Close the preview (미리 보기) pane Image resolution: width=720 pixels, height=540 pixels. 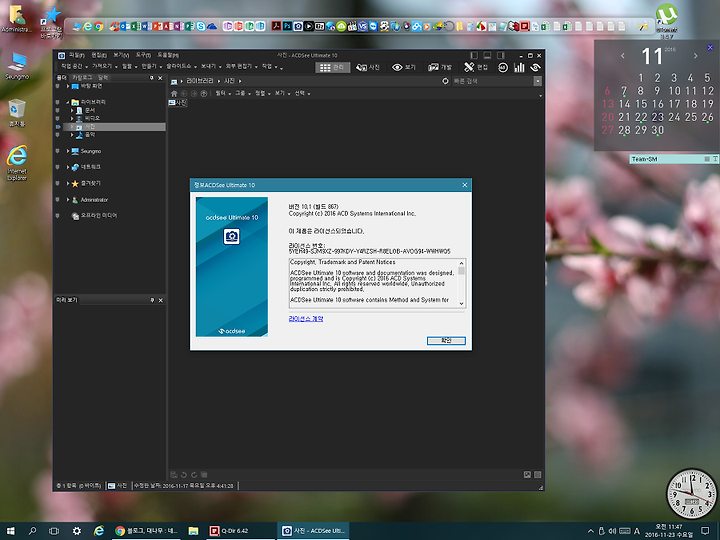click(161, 300)
